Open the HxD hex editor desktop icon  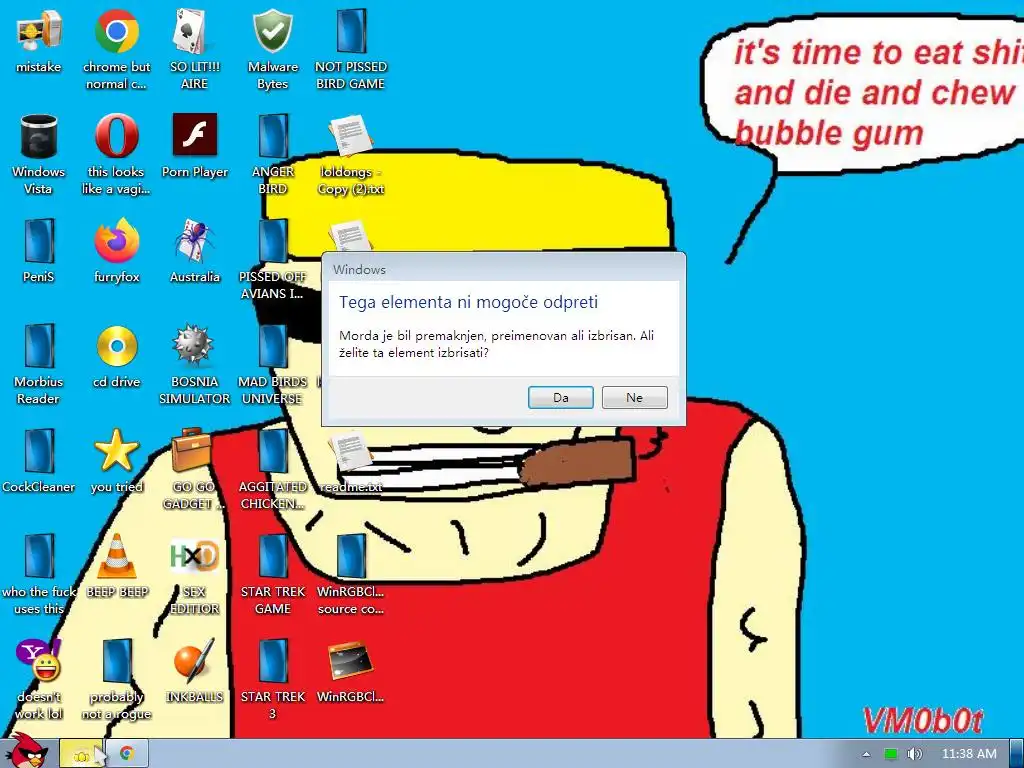click(x=195, y=575)
